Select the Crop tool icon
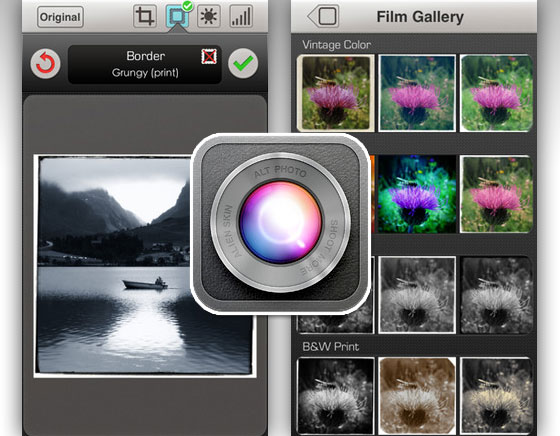Screen dimensions: 560x436 145,16
